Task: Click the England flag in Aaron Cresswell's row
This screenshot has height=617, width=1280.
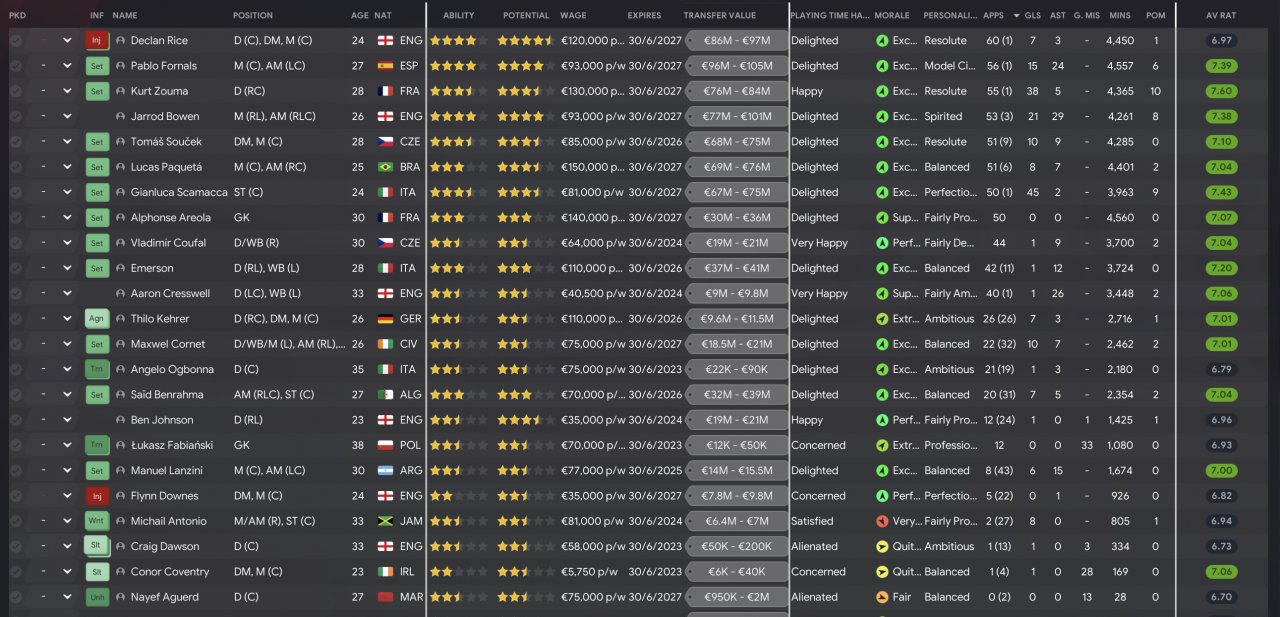Action: tap(386, 294)
